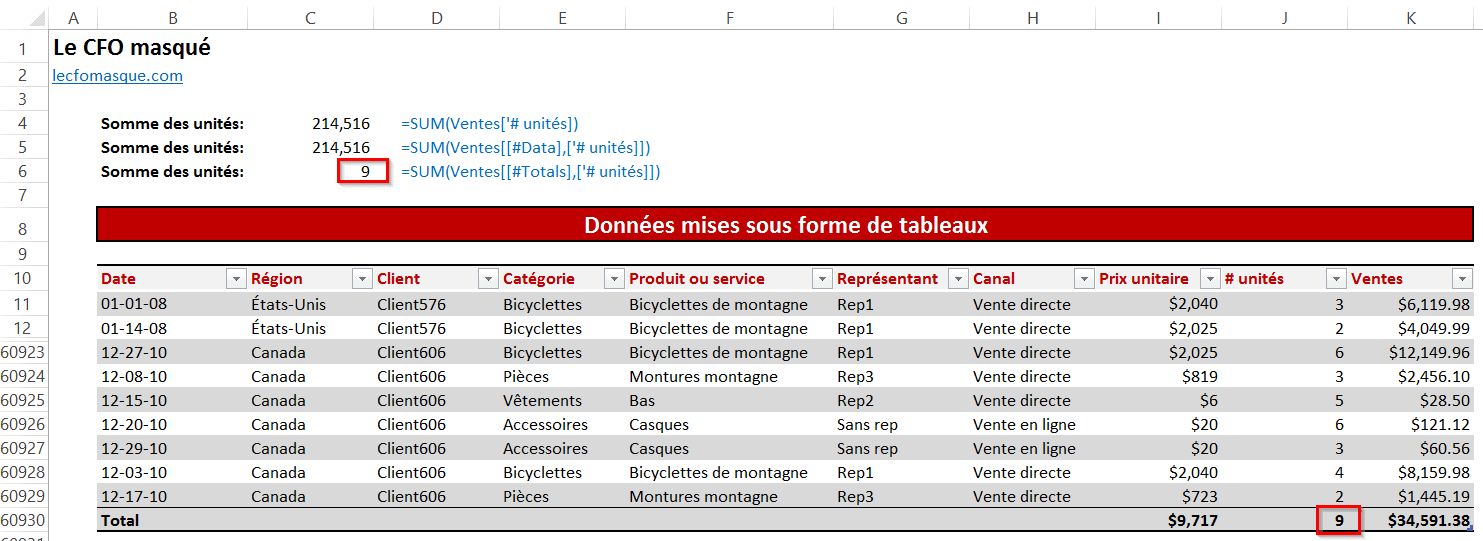Select the # unités total cell

click(1338, 521)
